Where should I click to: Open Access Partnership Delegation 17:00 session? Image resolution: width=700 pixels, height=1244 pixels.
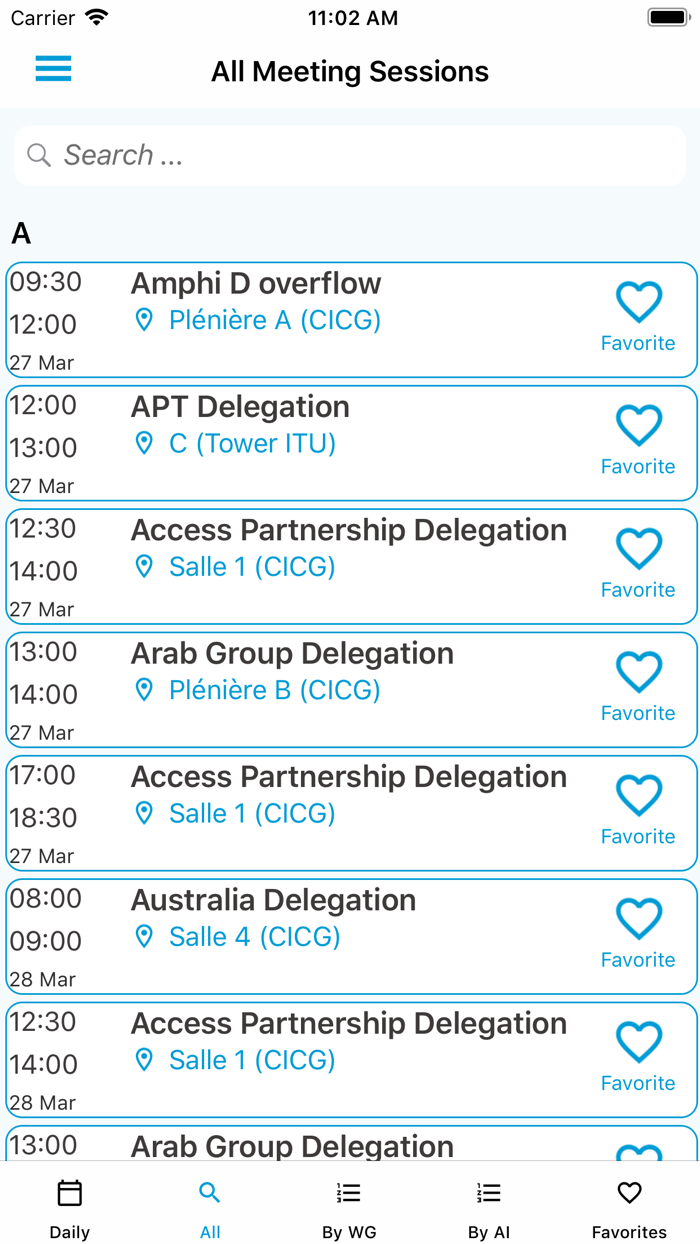pyautogui.click(x=348, y=777)
